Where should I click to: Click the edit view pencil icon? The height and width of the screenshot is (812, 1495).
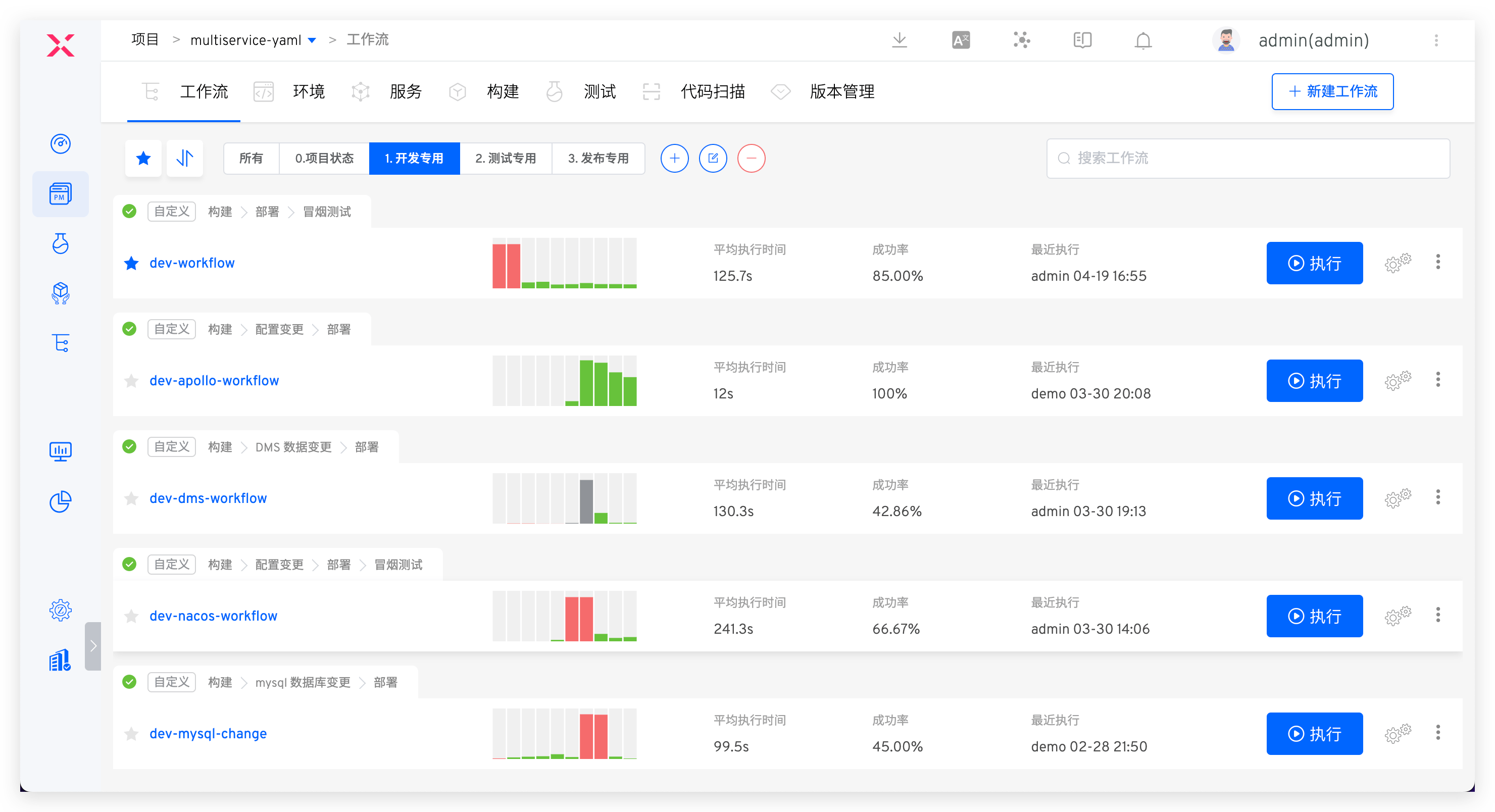[x=713, y=158]
